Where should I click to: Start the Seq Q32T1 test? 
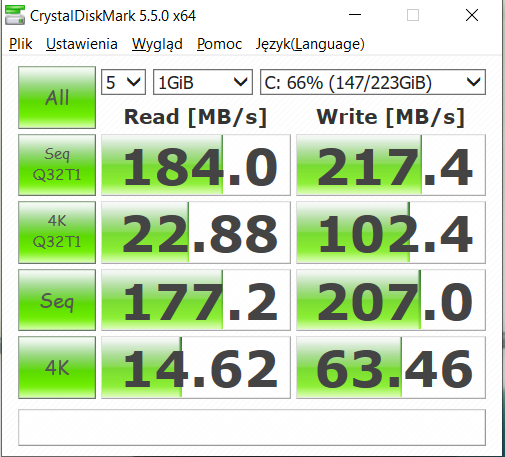pos(57,165)
